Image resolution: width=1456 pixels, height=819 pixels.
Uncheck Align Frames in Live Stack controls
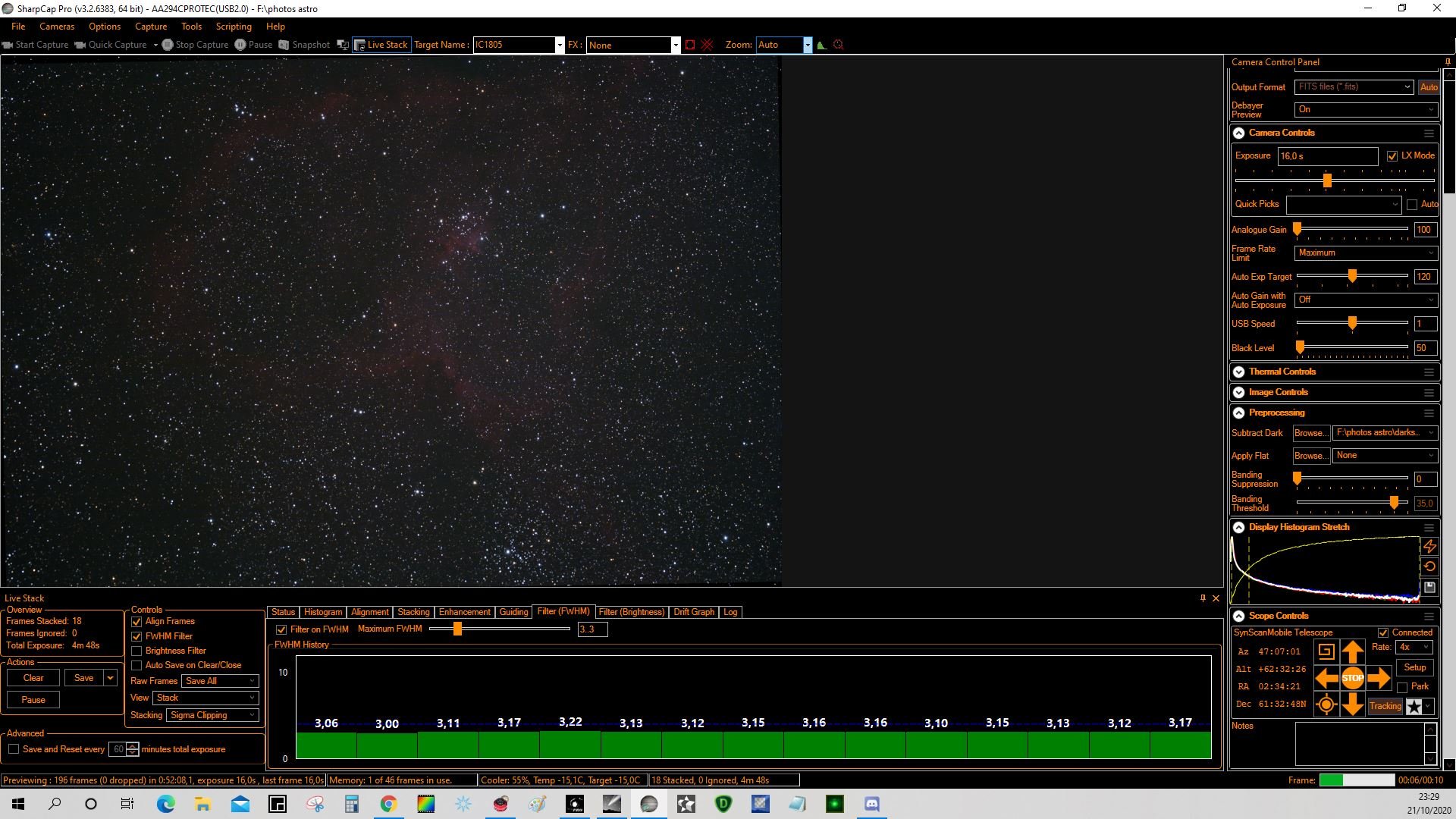coord(136,622)
